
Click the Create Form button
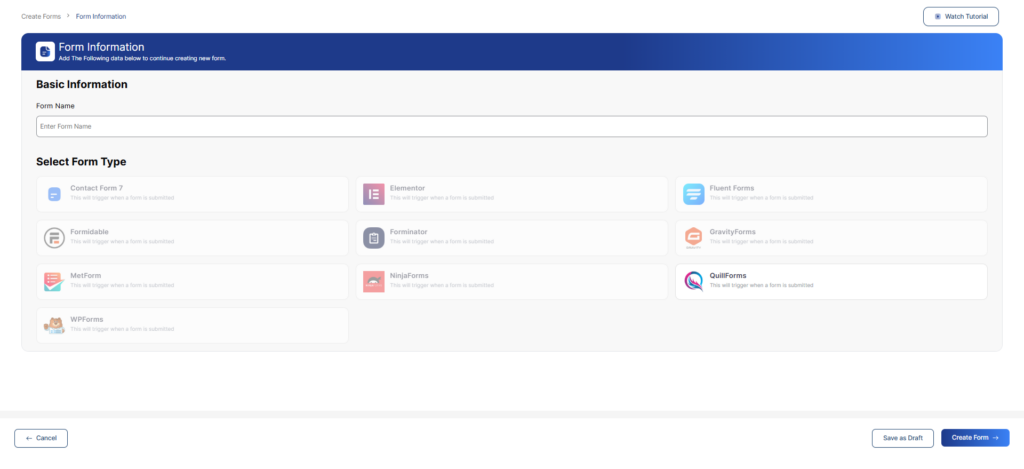[974, 438]
